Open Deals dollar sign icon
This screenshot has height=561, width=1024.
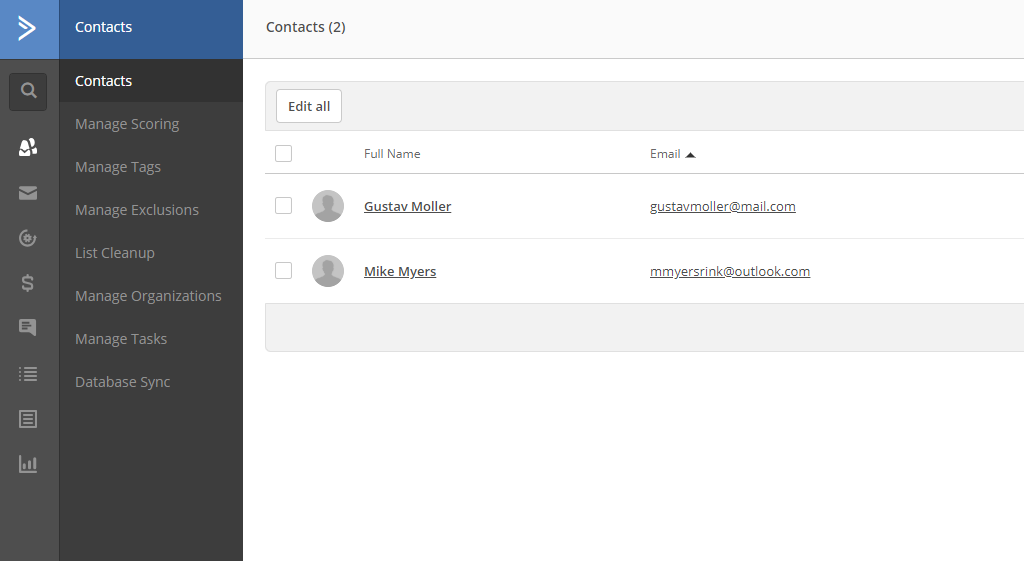pos(28,283)
